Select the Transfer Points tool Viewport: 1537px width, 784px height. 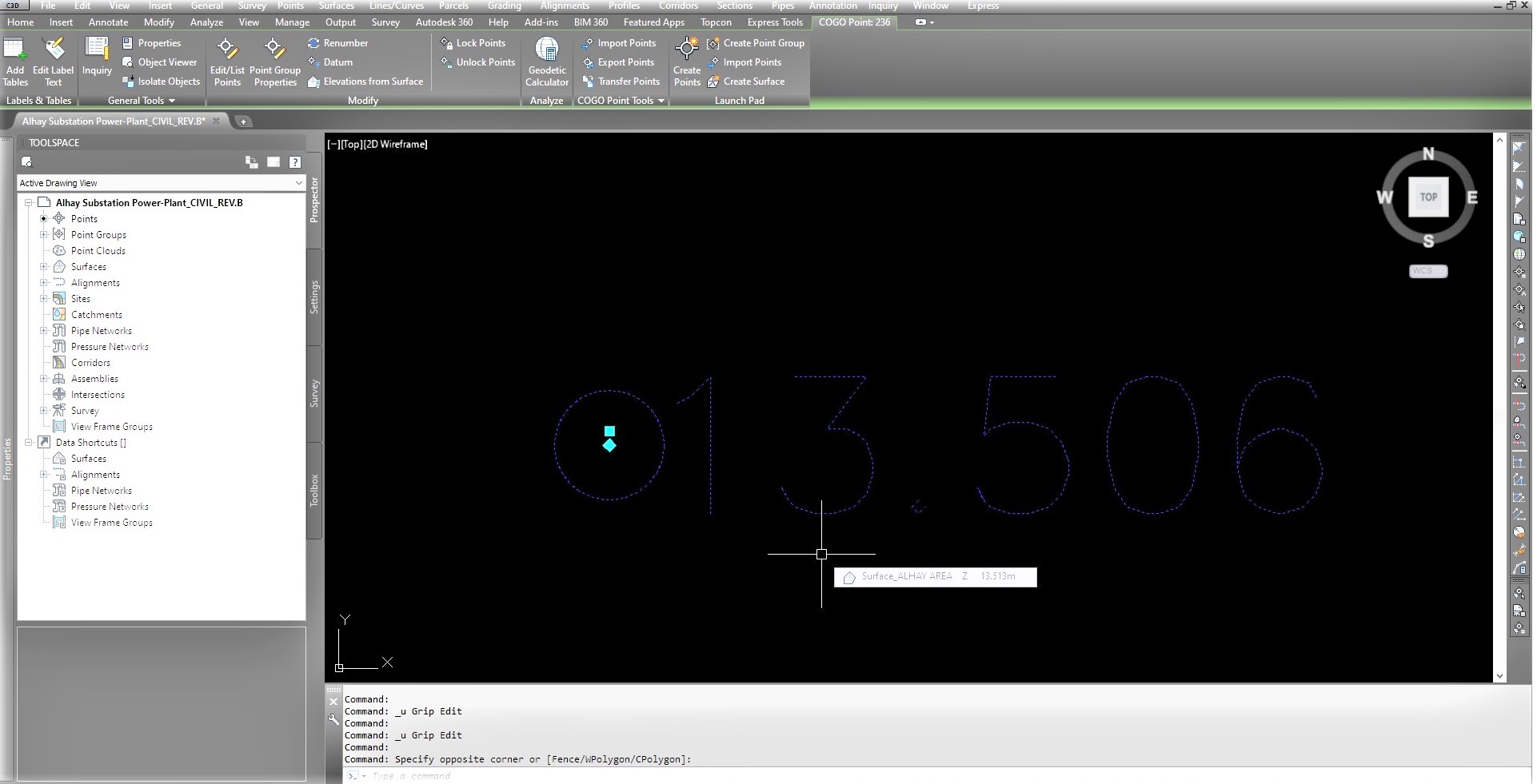pos(621,81)
